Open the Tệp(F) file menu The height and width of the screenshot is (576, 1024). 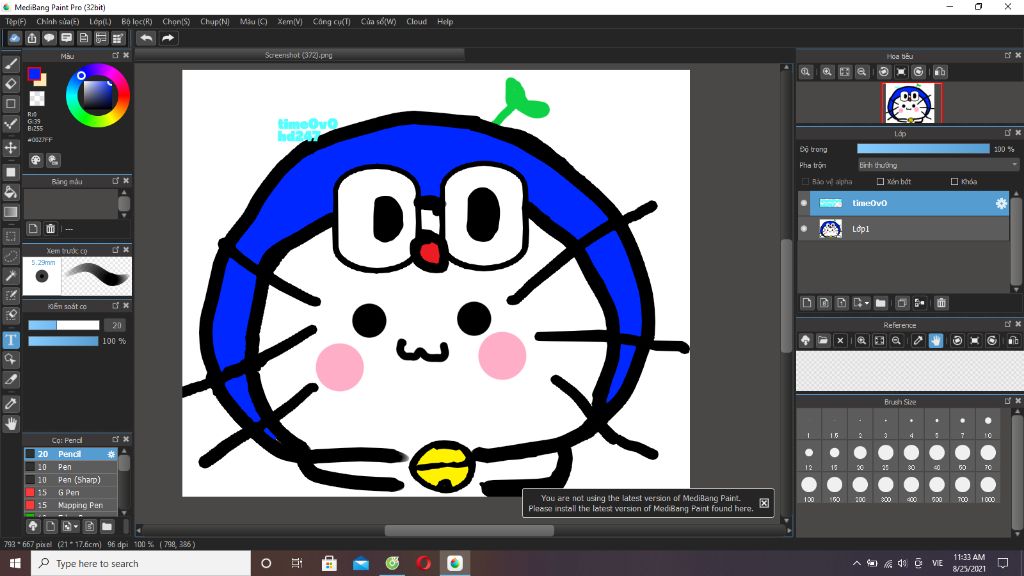[x=16, y=22]
